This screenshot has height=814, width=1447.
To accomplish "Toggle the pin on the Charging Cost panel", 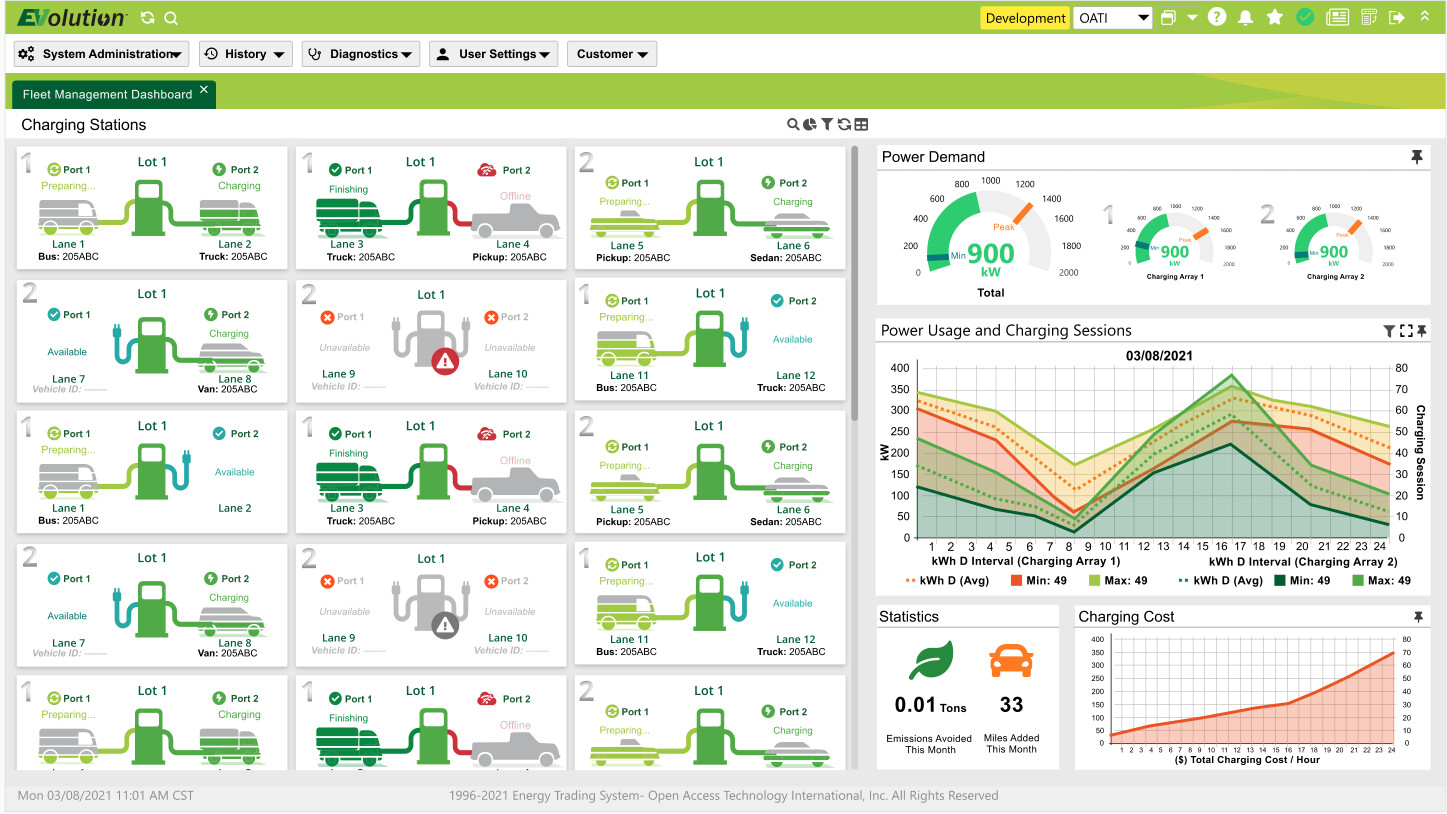I will (1417, 617).
